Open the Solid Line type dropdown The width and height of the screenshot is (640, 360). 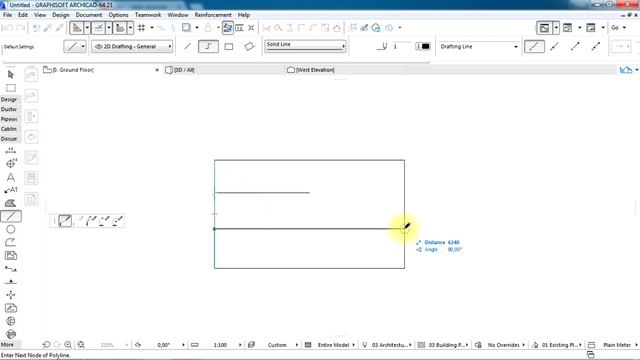click(x=305, y=46)
